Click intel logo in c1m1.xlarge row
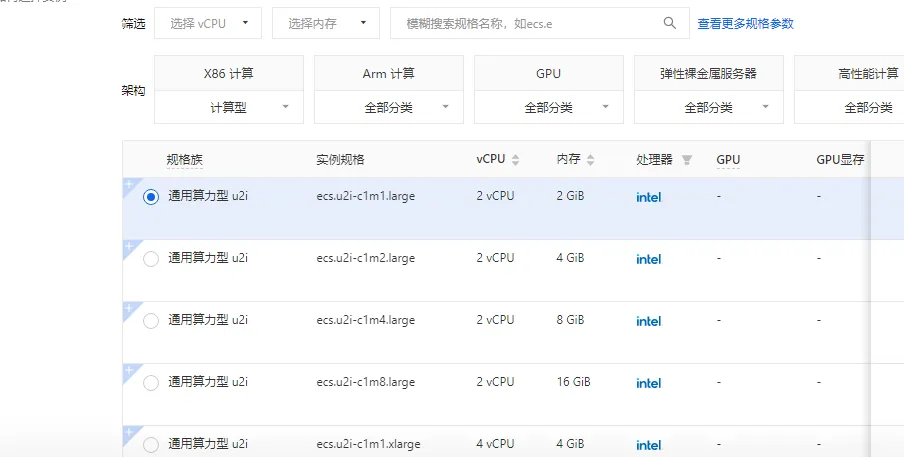 click(x=649, y=445)
